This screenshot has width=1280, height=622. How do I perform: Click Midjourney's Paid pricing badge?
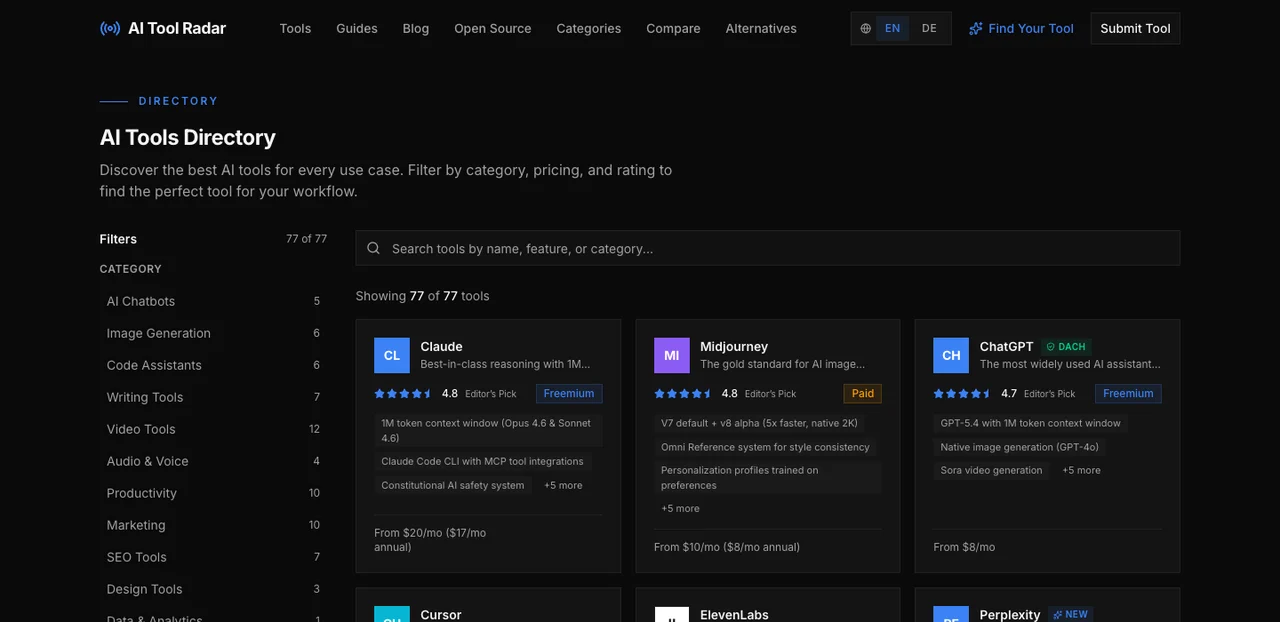tap(863, 394)
